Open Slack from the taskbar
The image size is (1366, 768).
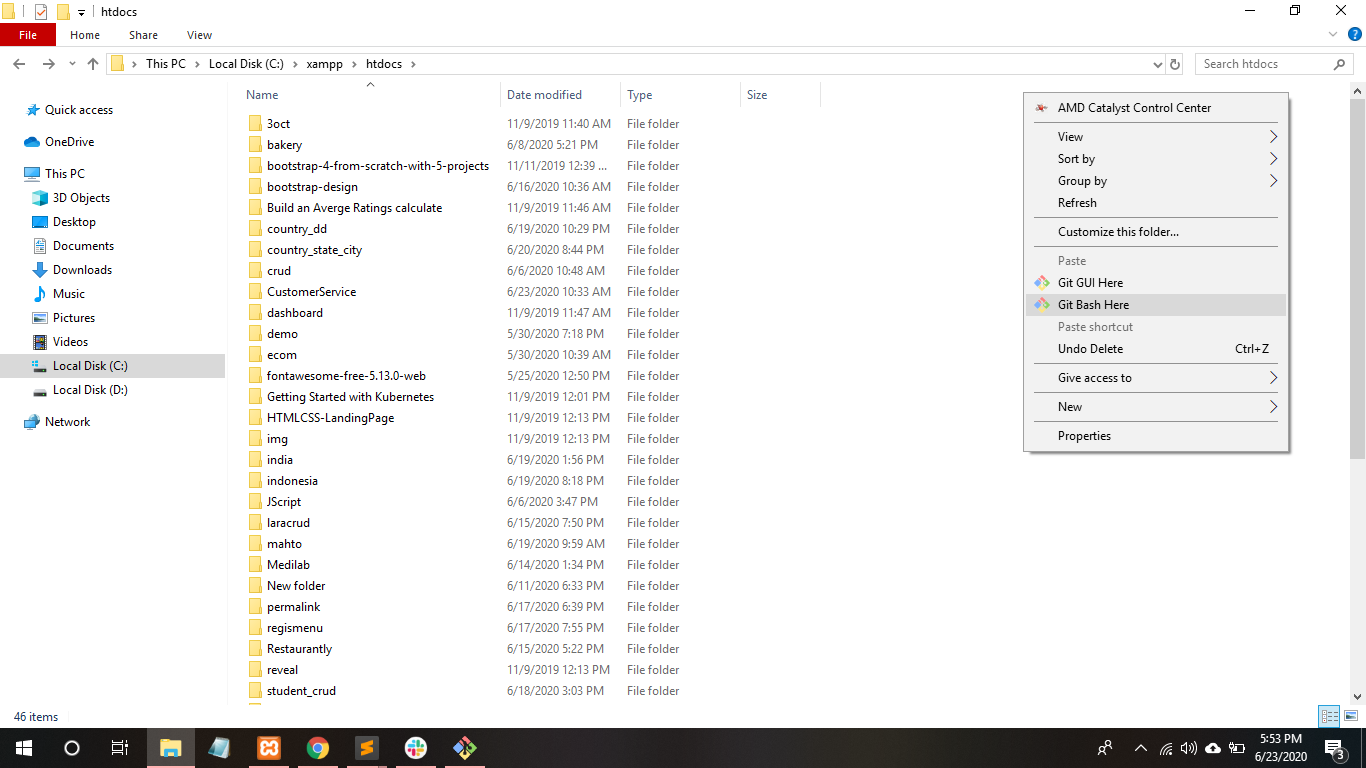point(416,748)
